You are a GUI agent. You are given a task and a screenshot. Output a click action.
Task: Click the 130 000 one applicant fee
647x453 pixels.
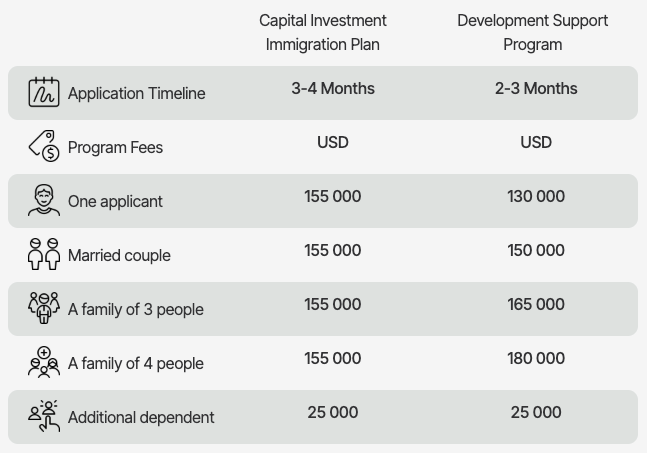pyautogui.click(x=536, y=196)
